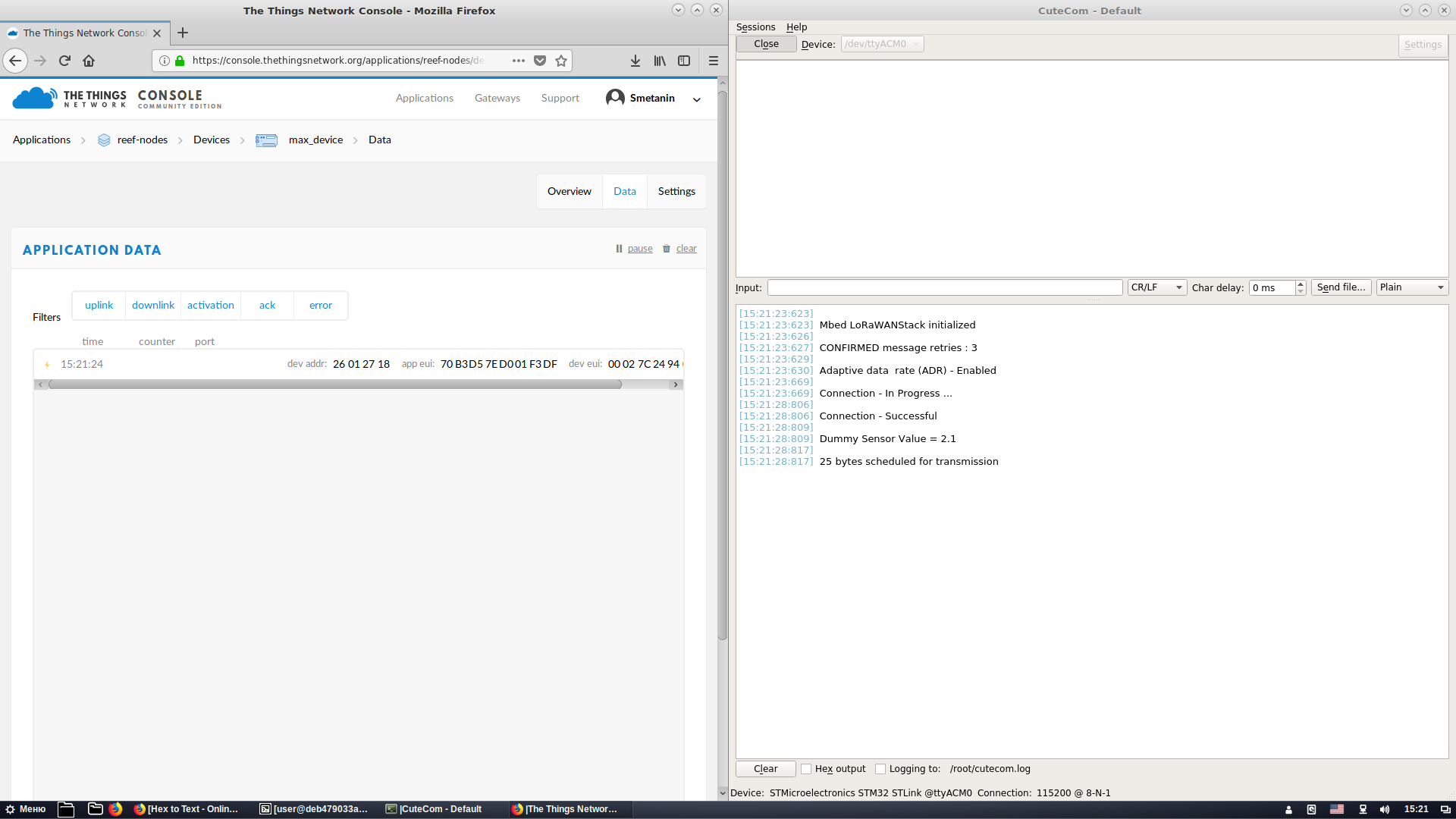Toggle the ack filter
Image resolution: width=1456 pixels, height=819 pixels.
(267, 306)
